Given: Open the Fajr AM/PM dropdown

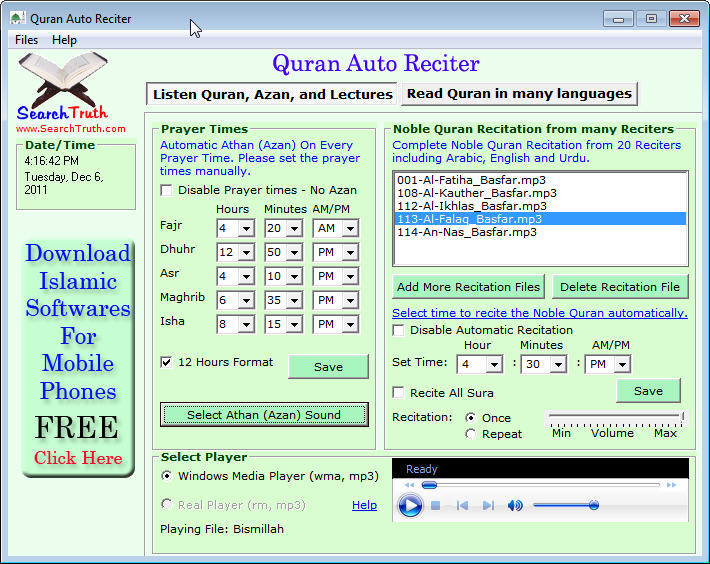Looking at the screenshot, I should pos(350,229).
